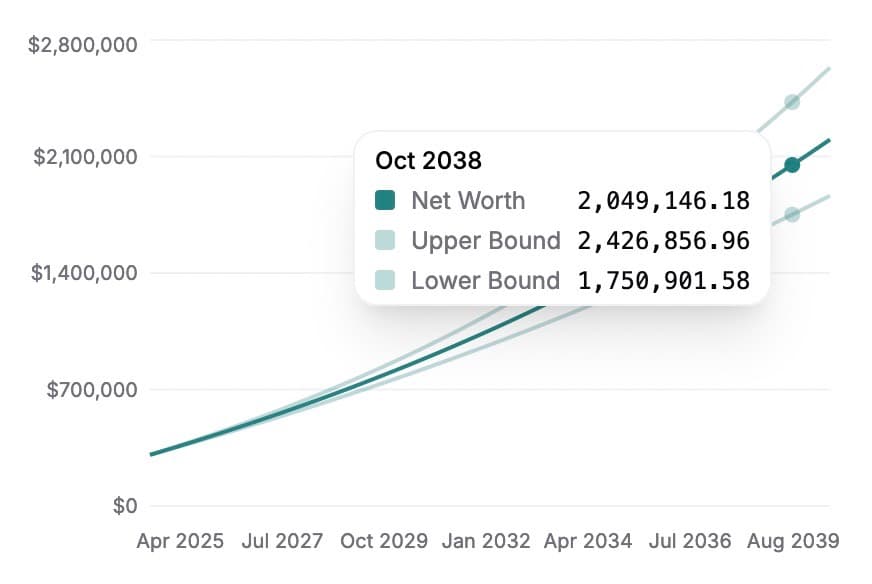Click the Oct 2038 tooltip heading

(428, 159)
